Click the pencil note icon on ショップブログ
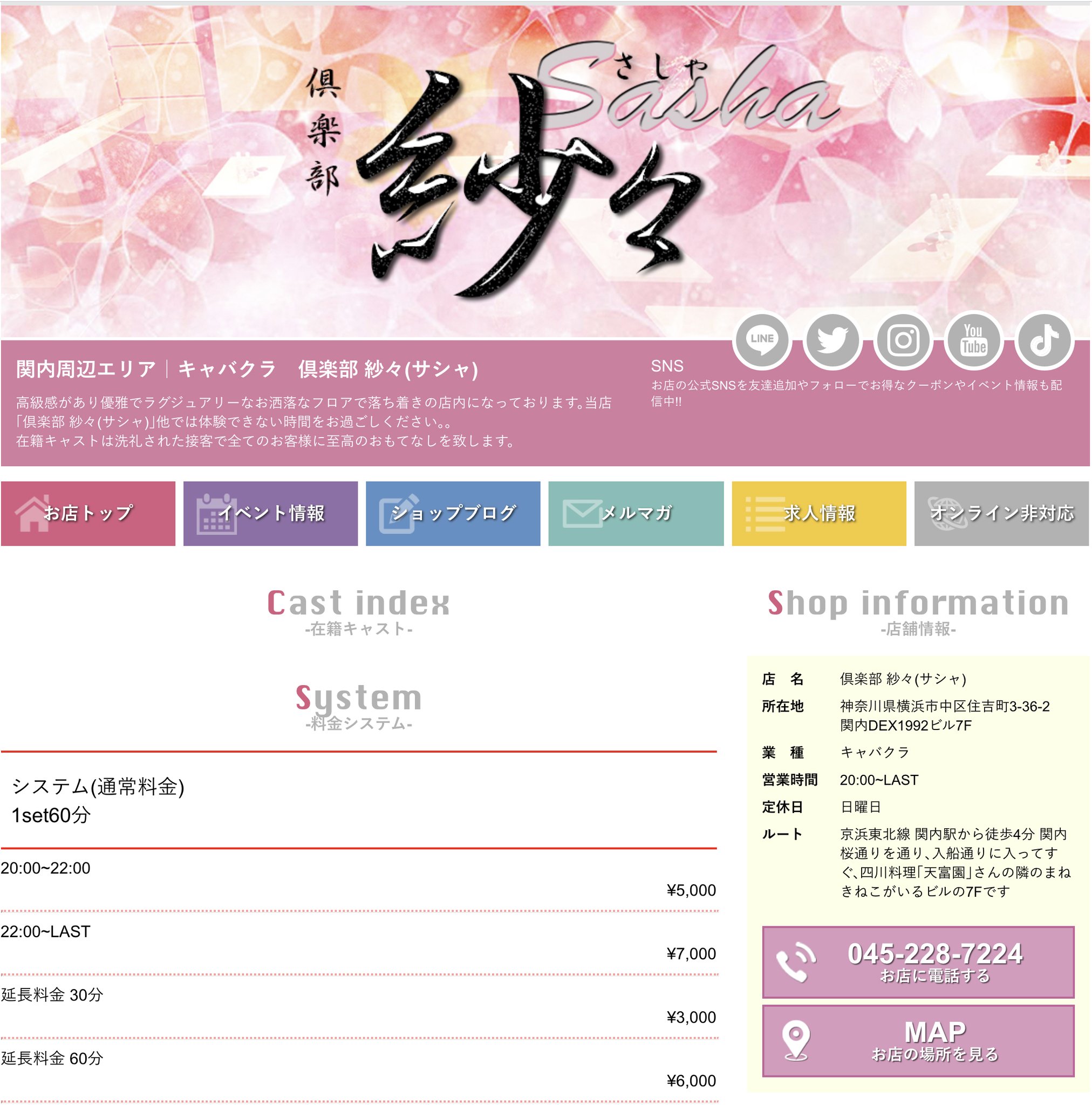Image resolution: width=1092 pixels, height=1105 pixels. (399, 514)
